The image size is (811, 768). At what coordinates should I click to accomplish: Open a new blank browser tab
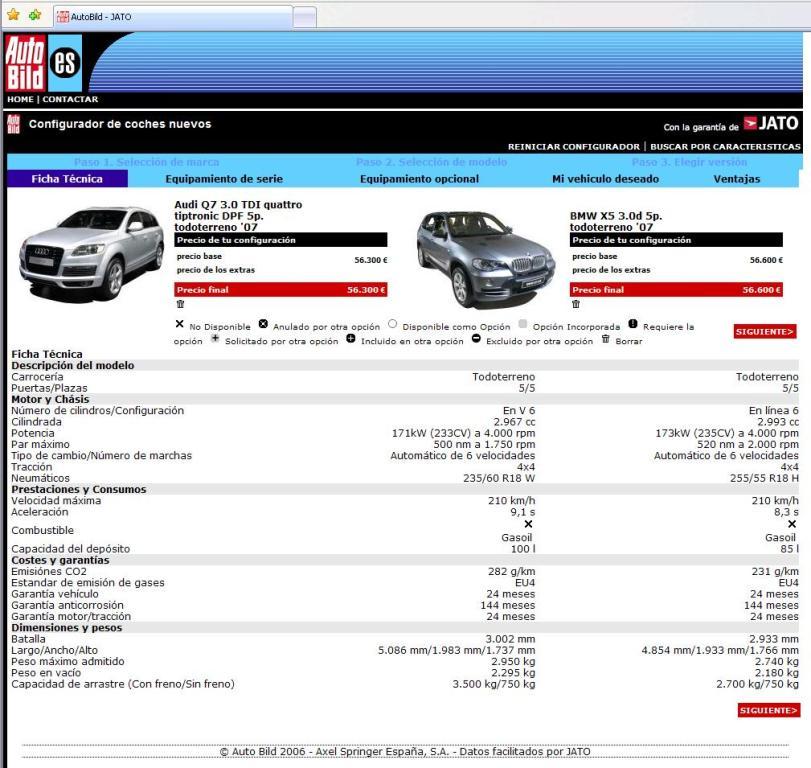click(x=305, y=17)
